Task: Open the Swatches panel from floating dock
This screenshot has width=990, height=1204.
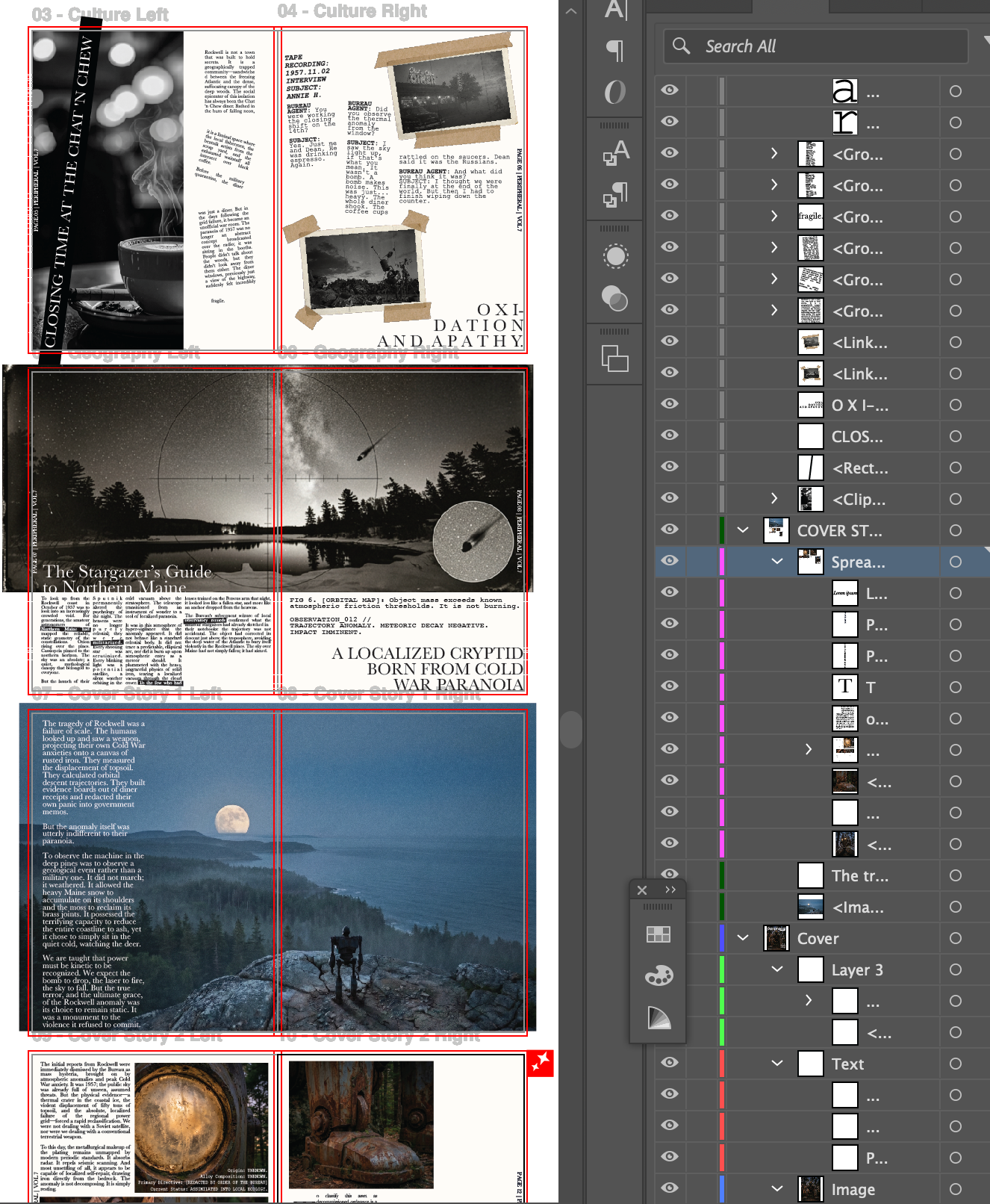Action: (x=659, y=934)
